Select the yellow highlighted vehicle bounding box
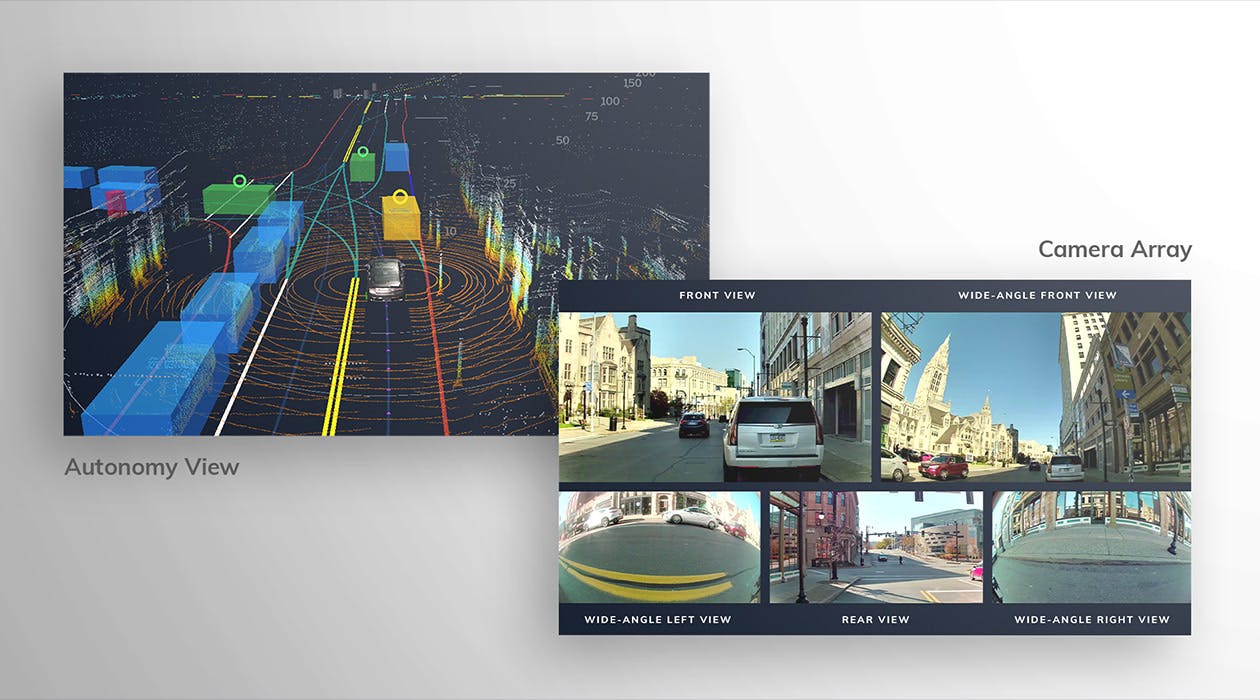 pos(400,217)
